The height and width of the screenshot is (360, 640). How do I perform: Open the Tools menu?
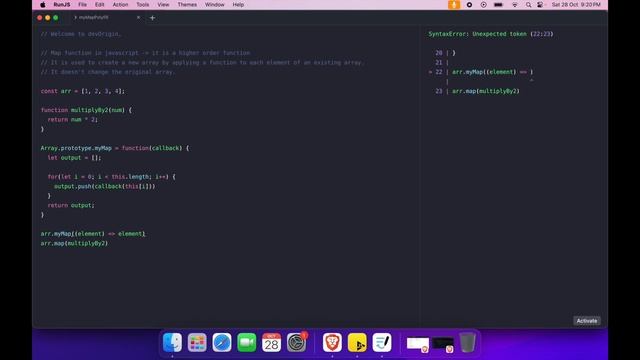coord(142,5)
